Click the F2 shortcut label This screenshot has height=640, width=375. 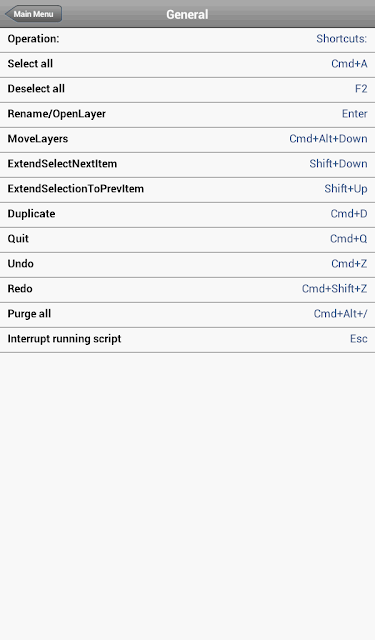tap(361, 89)
